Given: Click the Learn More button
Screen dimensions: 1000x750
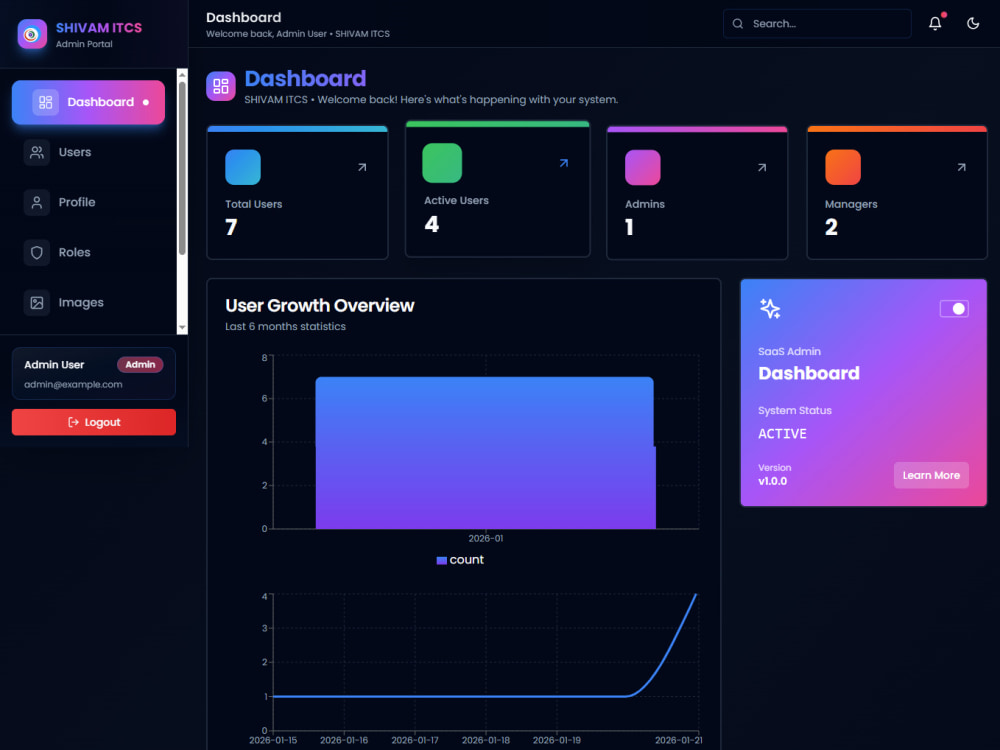Looking at the screenshot, I should tap(931, 475).
